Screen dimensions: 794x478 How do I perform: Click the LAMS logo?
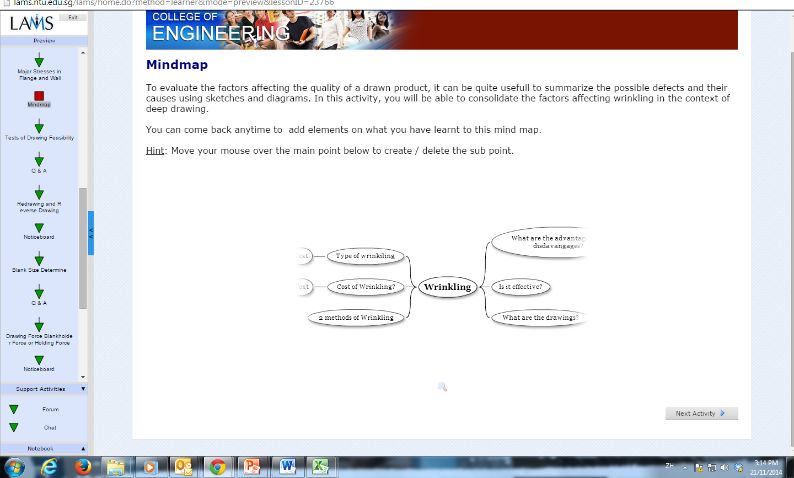point(31,23)
